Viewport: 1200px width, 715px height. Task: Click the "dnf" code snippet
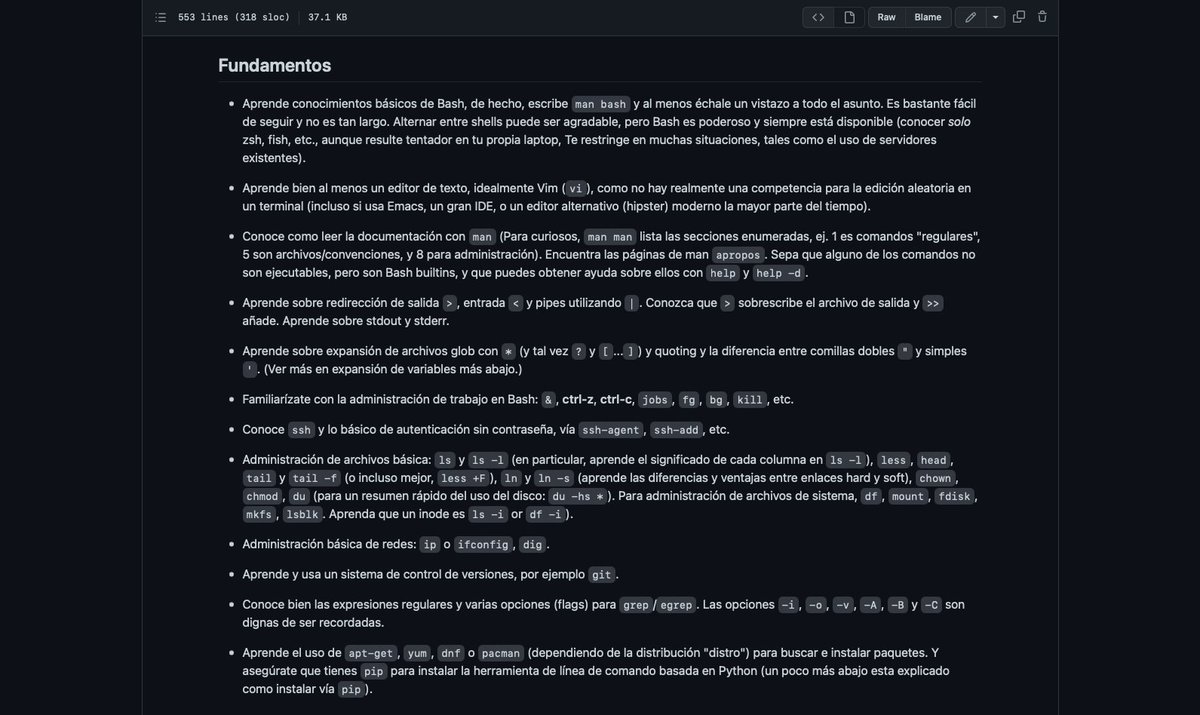click(x=450, y=653)
